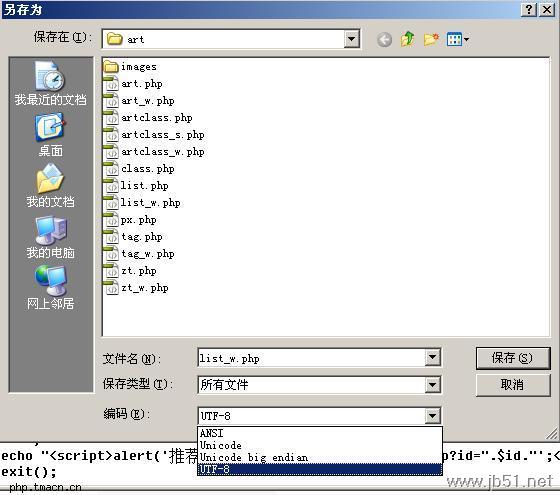Image resolution: width=560 pixels, height=495 pixels.
Task: Choose UTF-8 encoding in the list
Action: click(x=320, y=469)
